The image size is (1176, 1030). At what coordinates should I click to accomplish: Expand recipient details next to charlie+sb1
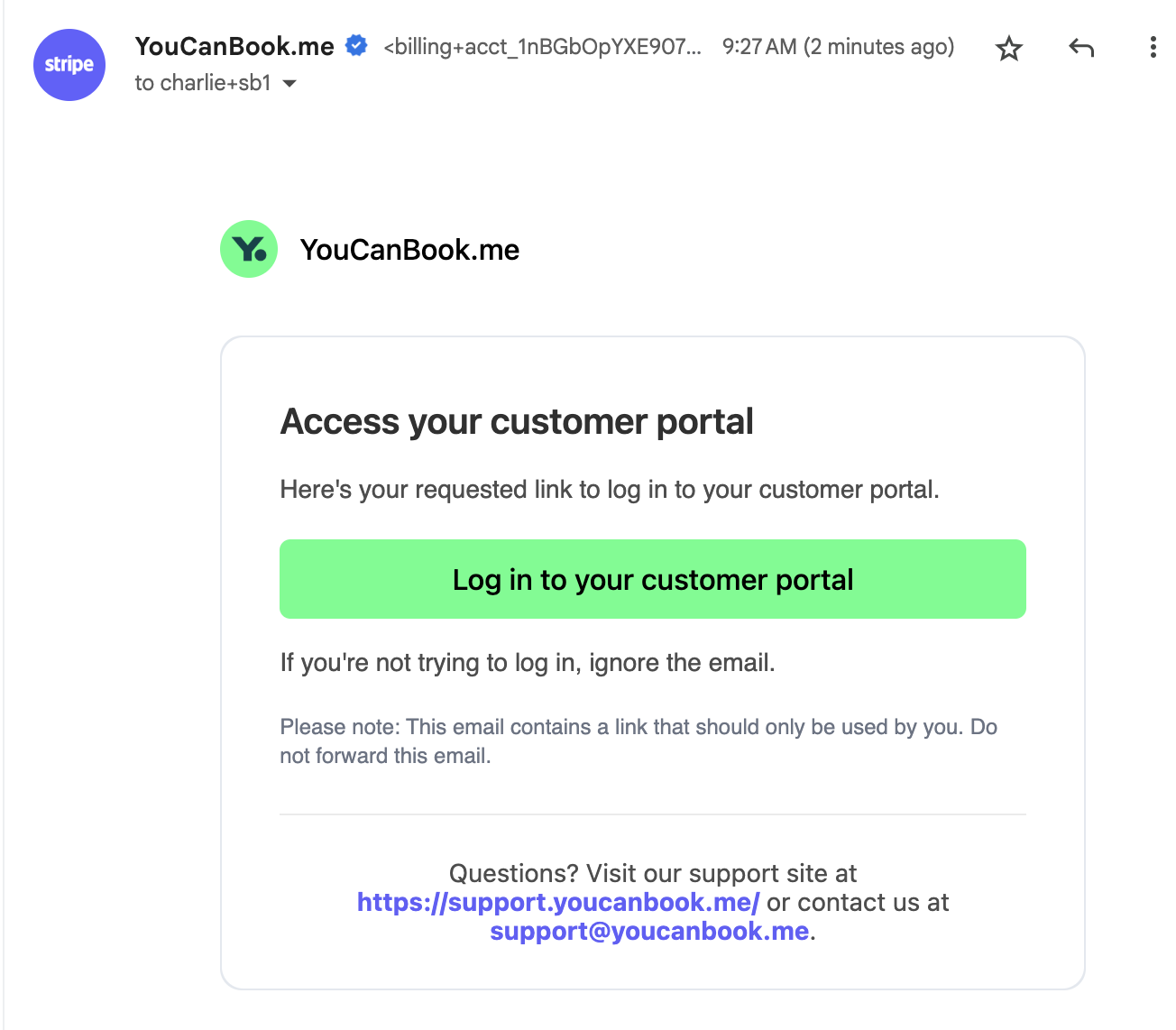[x=290, y=83]
